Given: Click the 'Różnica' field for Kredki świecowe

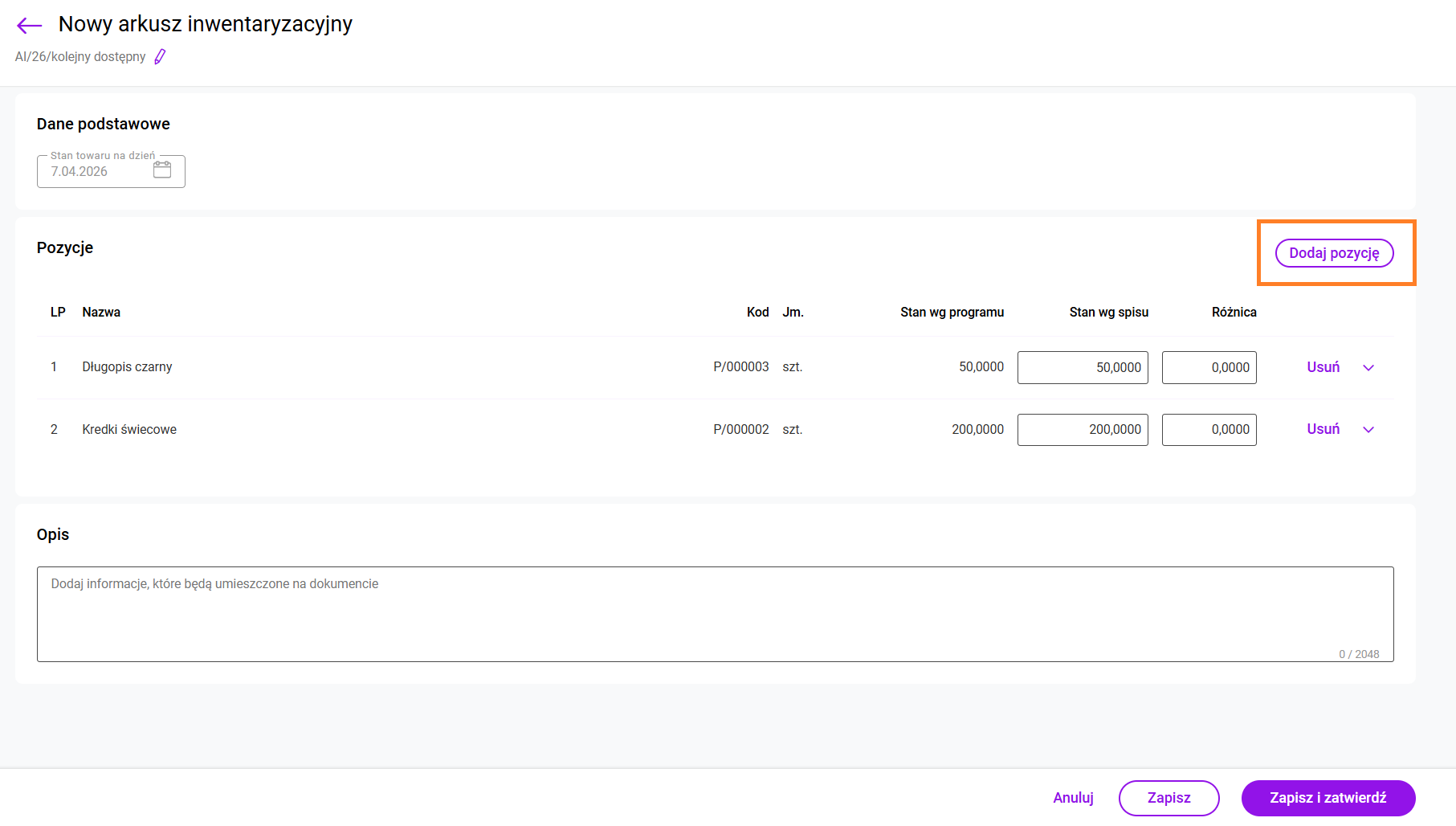Looking at the screenshot, I should 1209,430.
